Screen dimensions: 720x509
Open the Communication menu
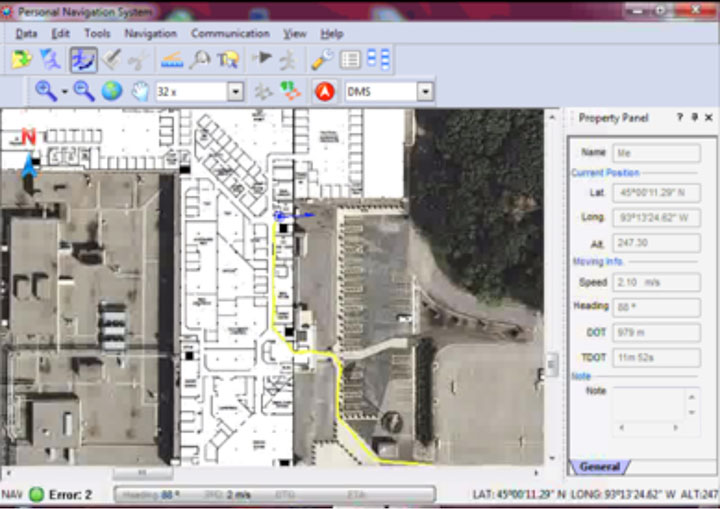pyautogui.click(x=230, y=33)
